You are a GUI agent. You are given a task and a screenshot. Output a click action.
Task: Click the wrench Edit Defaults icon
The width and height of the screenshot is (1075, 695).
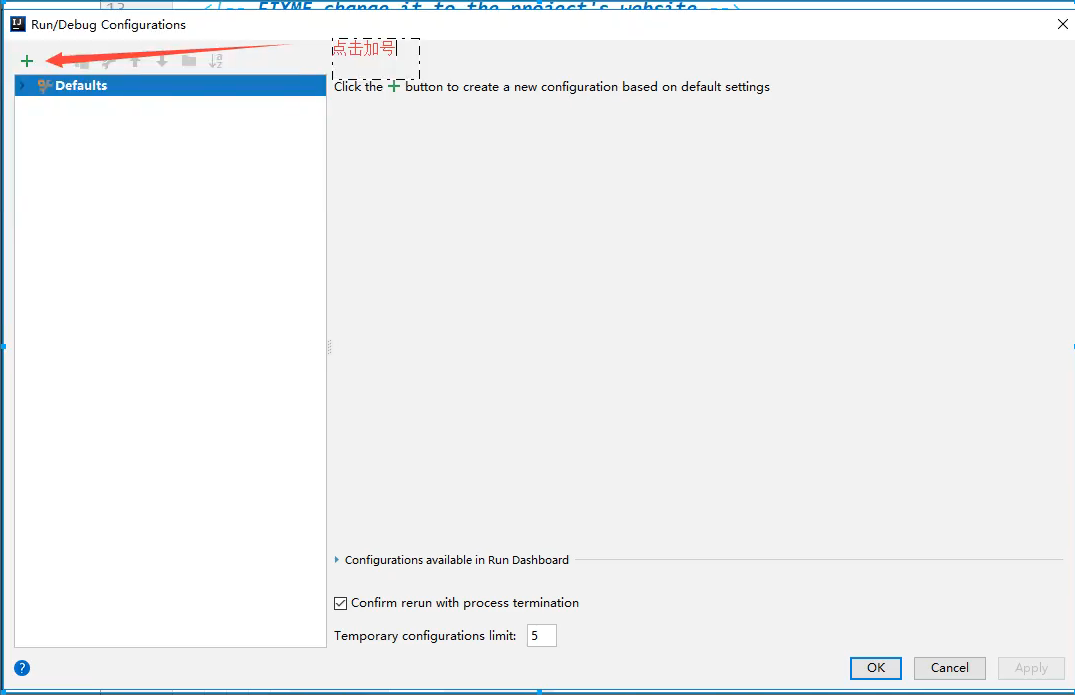pyautogui.click(x=108, y=62)
